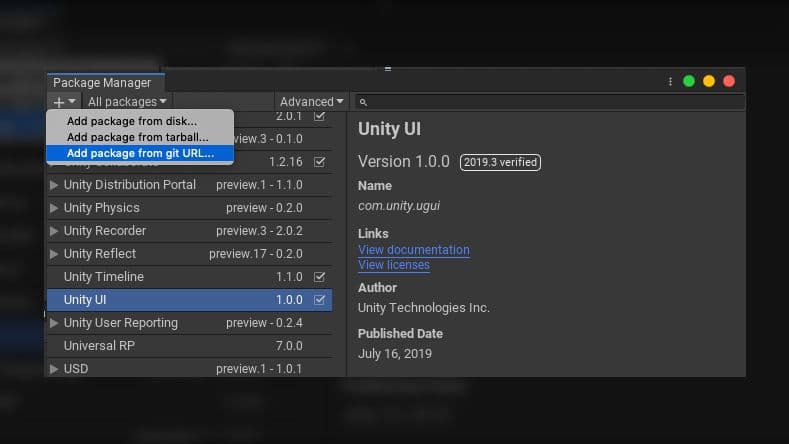Open the All packages dropdown

pos(127,102)
